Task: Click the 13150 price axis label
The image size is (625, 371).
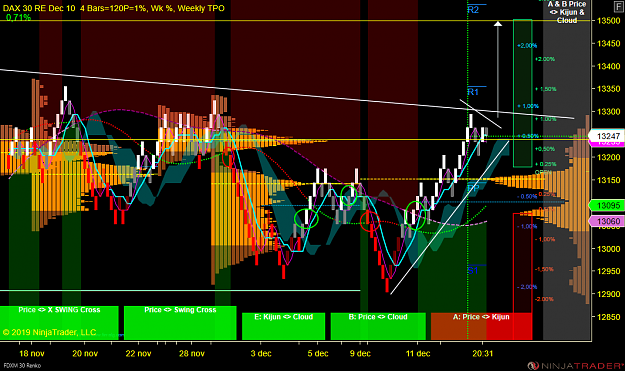Action: (x=609, y=180)
